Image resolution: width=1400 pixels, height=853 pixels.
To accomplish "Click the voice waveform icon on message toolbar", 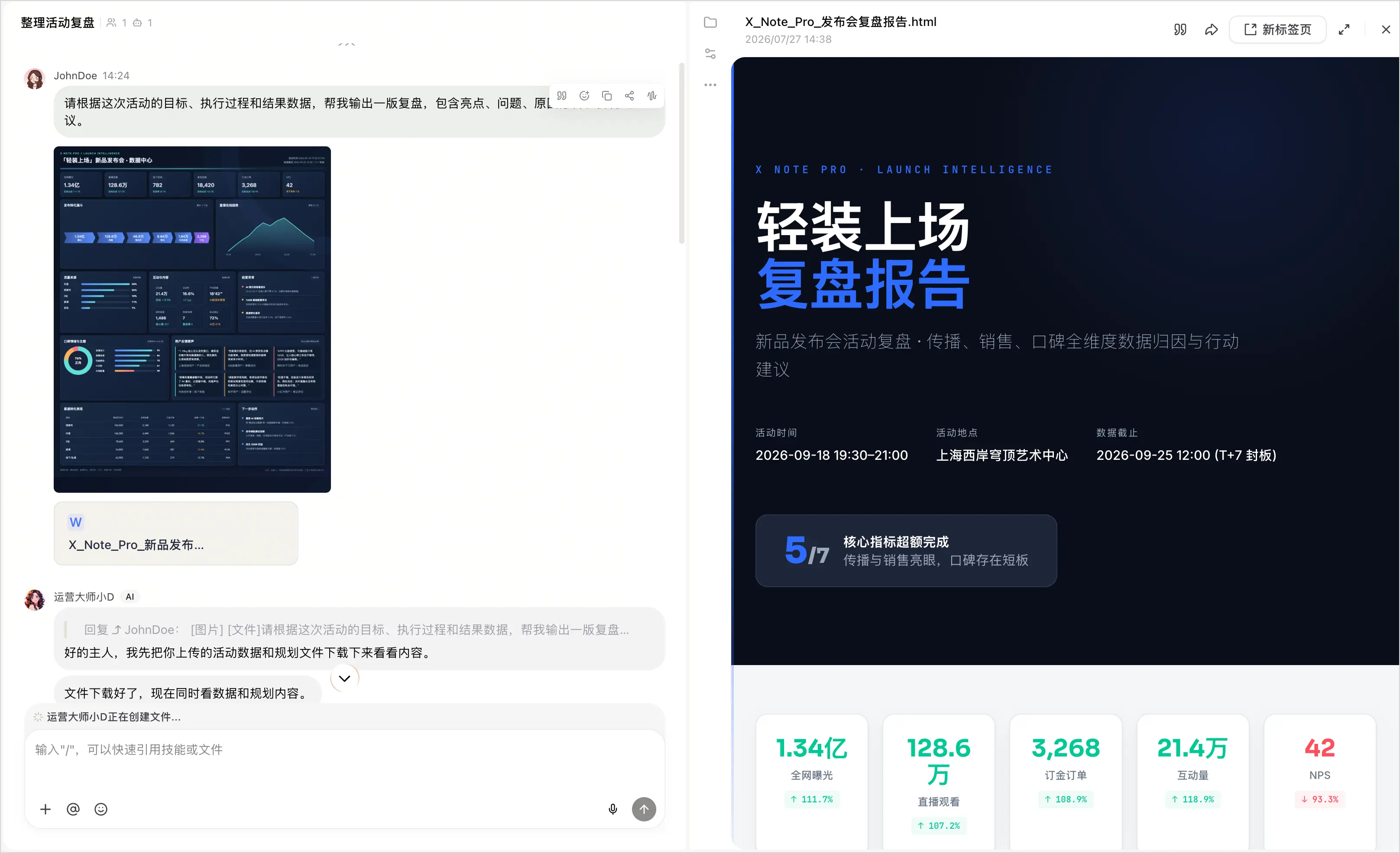I will click(x=652, y=95).
